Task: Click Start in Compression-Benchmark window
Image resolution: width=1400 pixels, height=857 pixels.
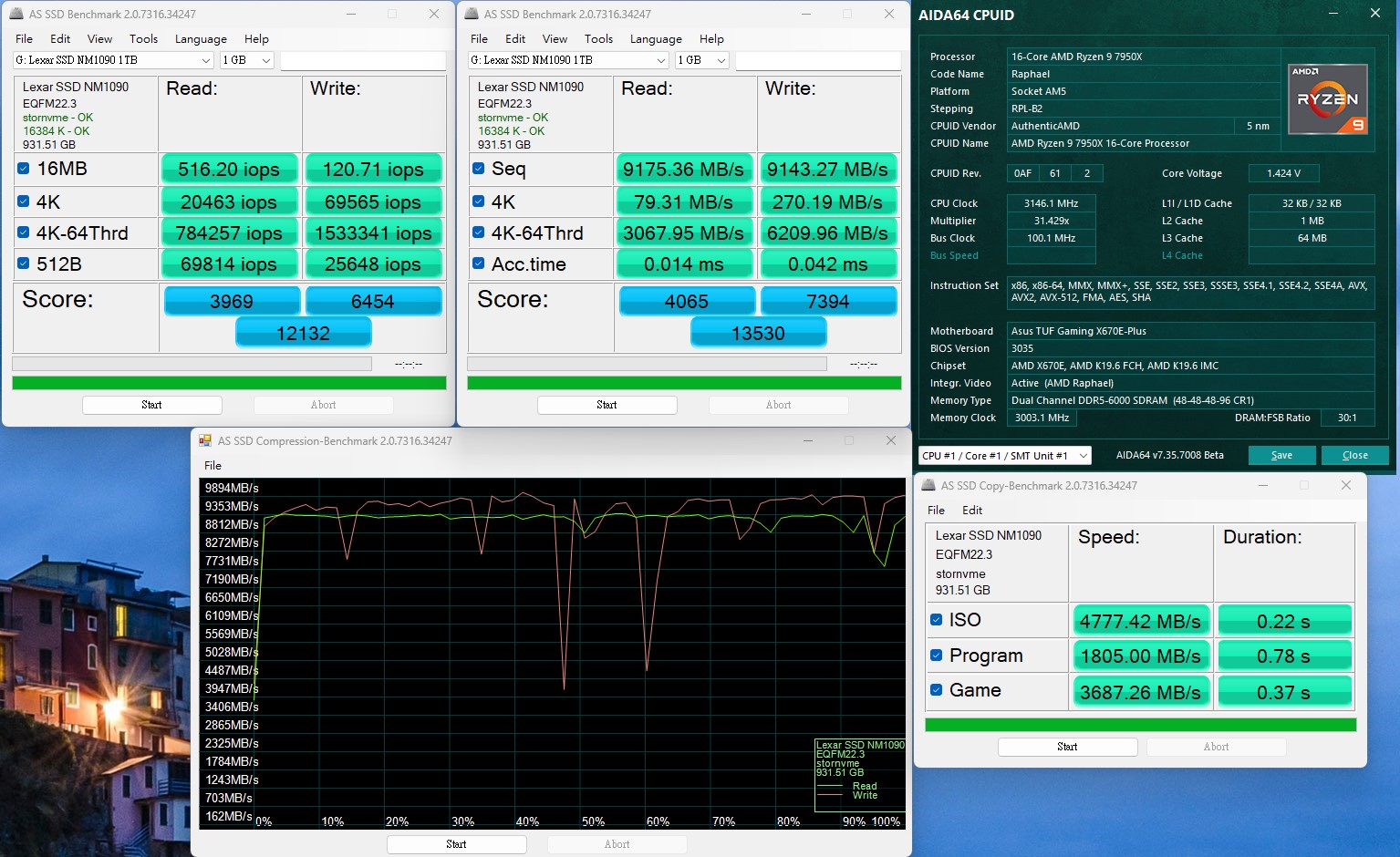Action: [x=456, y=844]
